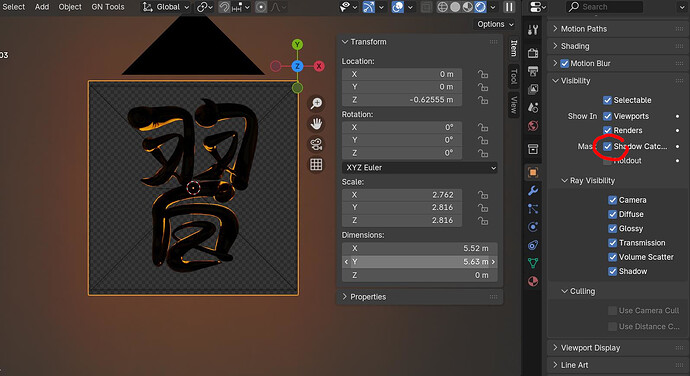
Task: Uncheck the Selectable checkbox
Action: coord(607,100)
